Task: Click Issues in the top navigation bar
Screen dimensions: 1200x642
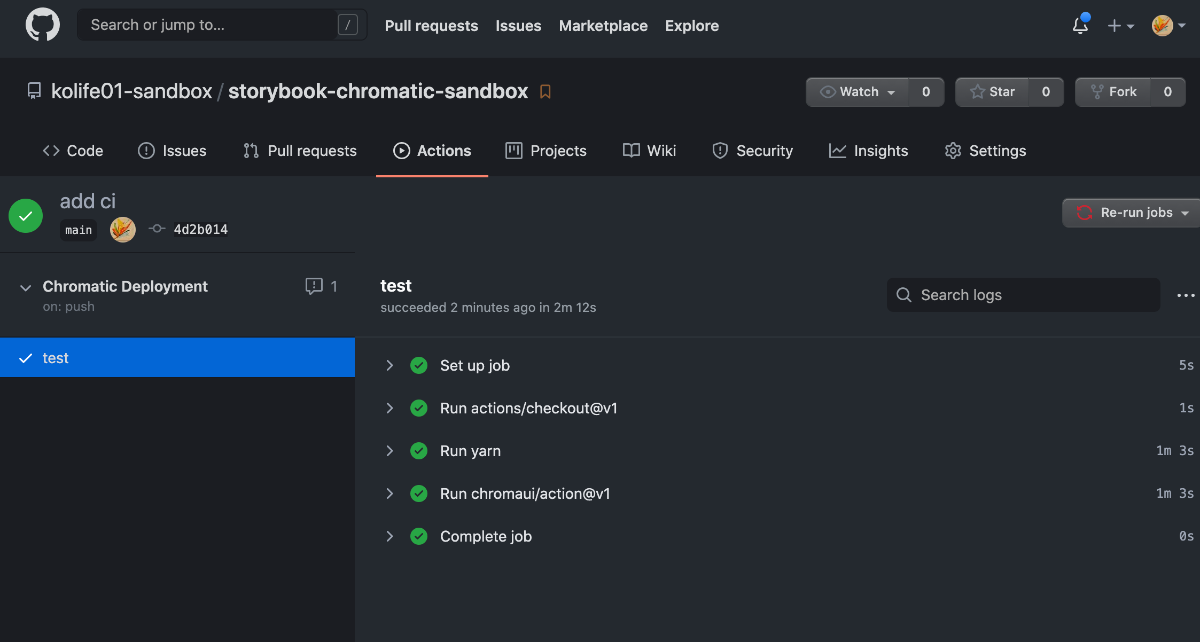Action: [518, 26]
